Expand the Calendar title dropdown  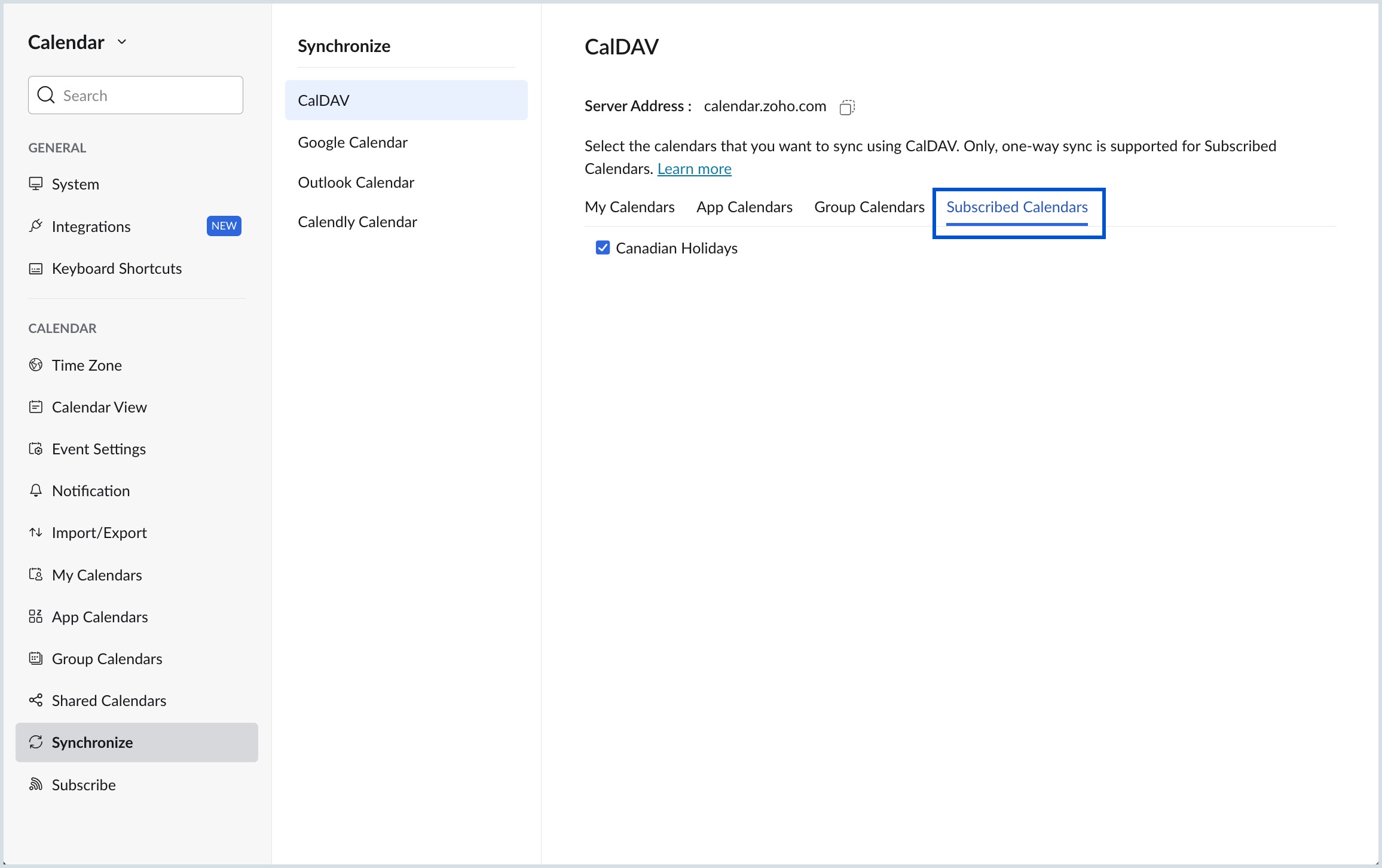click(122, 42)
